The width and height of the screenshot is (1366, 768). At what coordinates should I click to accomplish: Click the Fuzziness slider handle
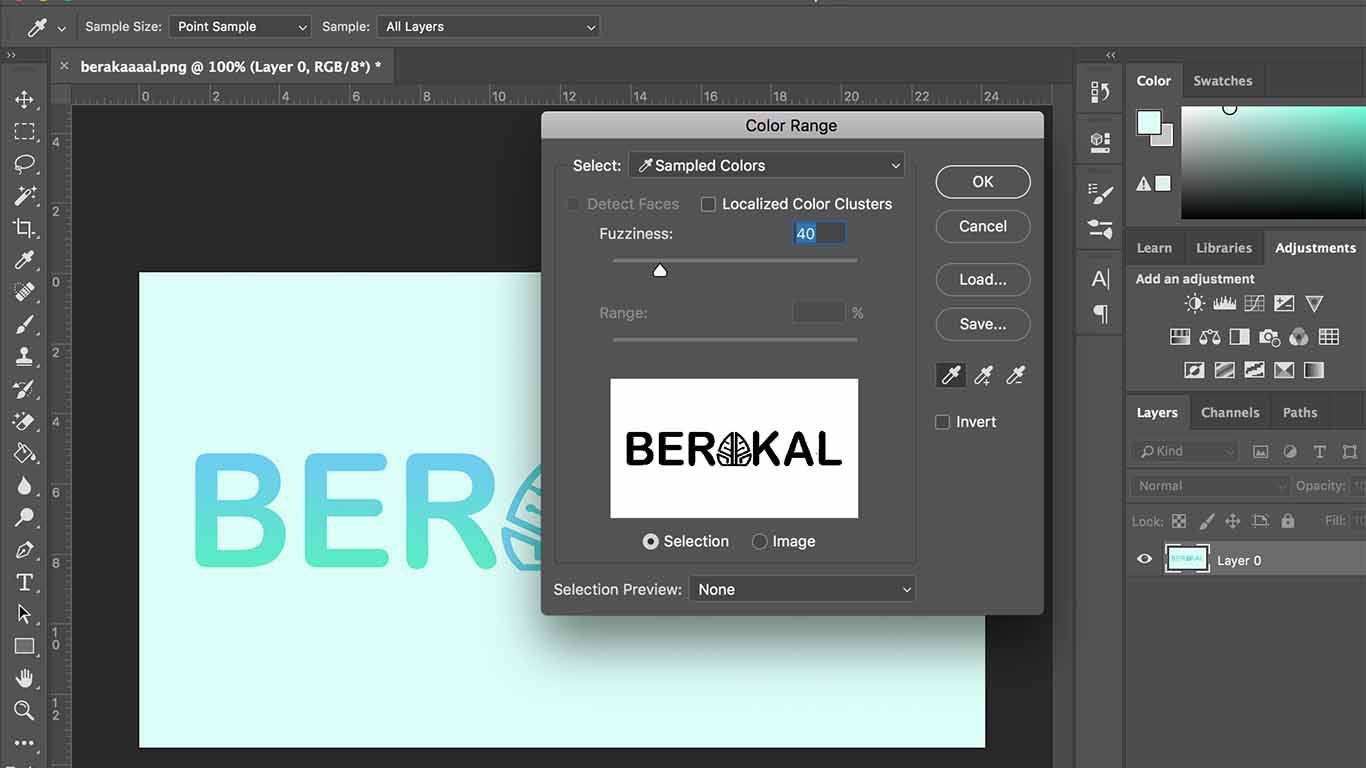tap(659, 270)
